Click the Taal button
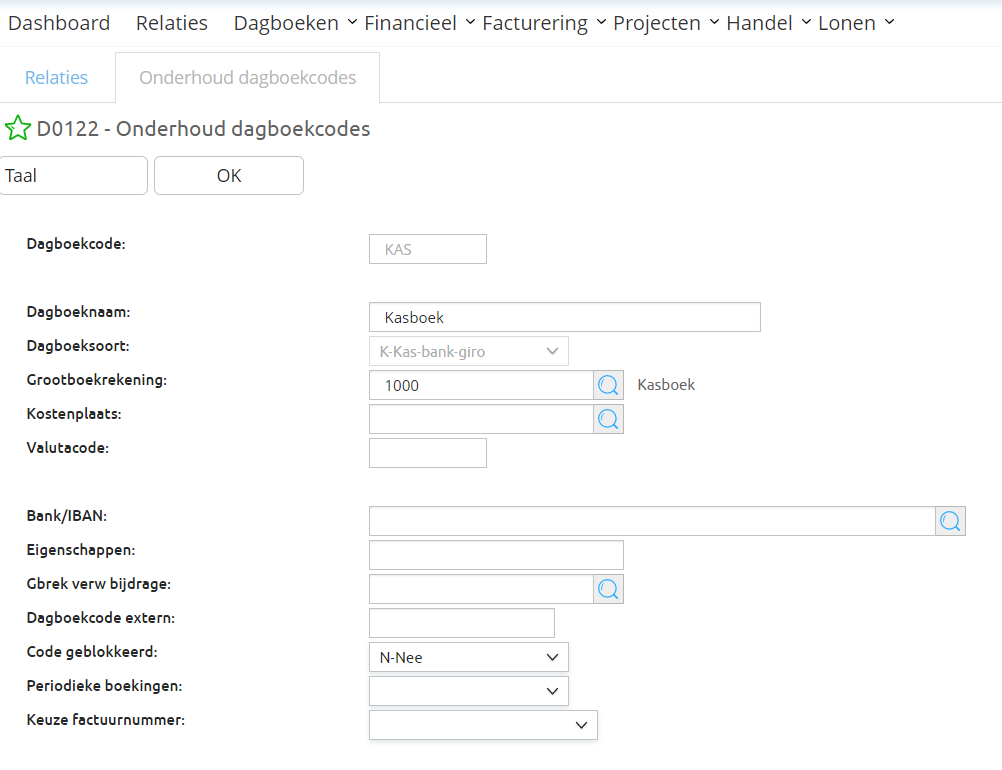The height and width of the screenshot is (770, 1002). (73, 176)
